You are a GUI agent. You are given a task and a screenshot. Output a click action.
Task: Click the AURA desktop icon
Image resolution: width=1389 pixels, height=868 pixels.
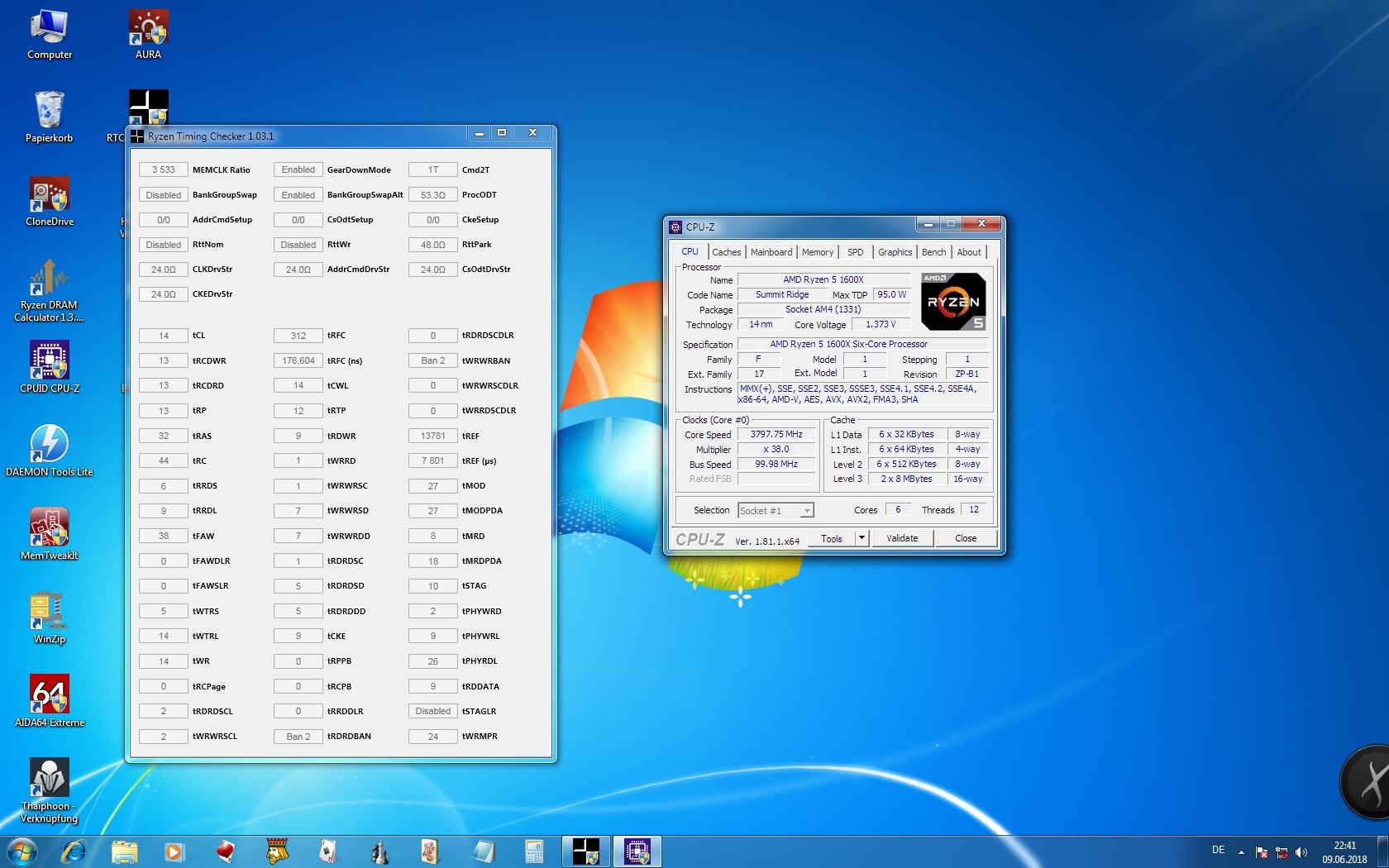(149, 29)
